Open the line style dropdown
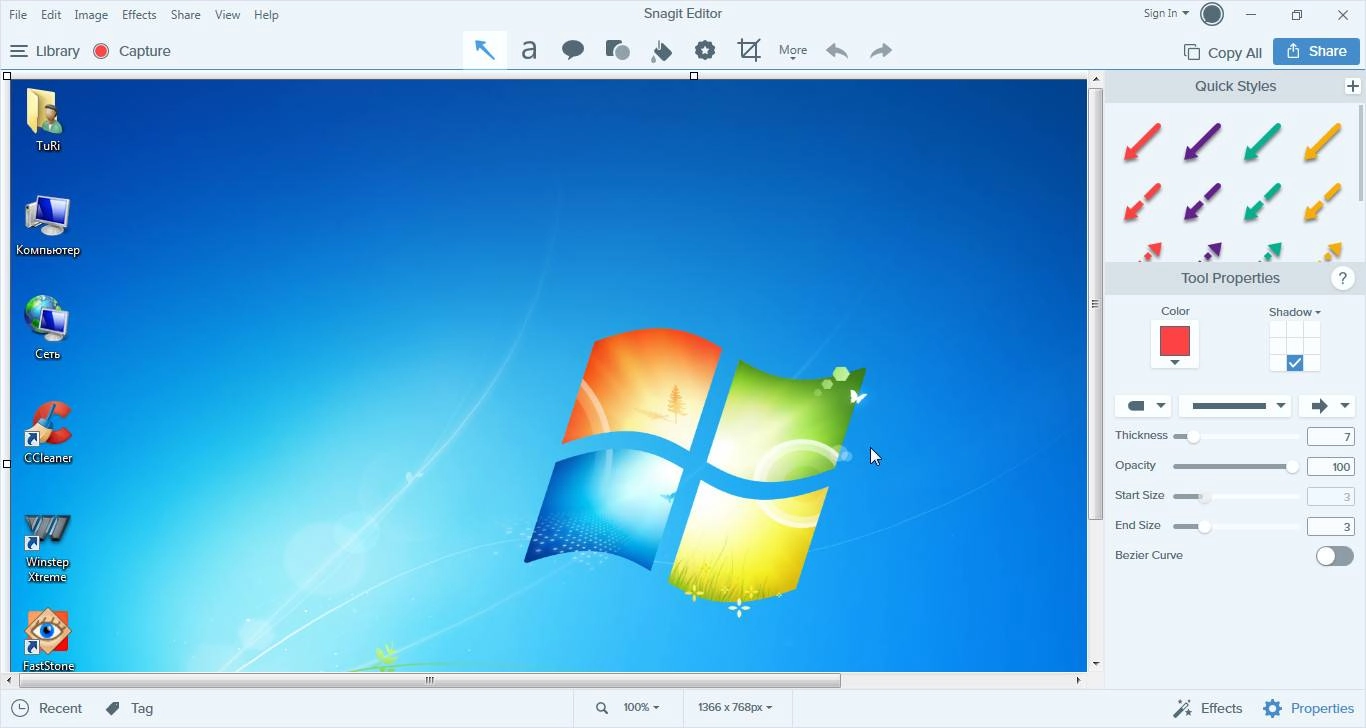Viewport: 1366px width, 728px height. tap(1236, 406)
